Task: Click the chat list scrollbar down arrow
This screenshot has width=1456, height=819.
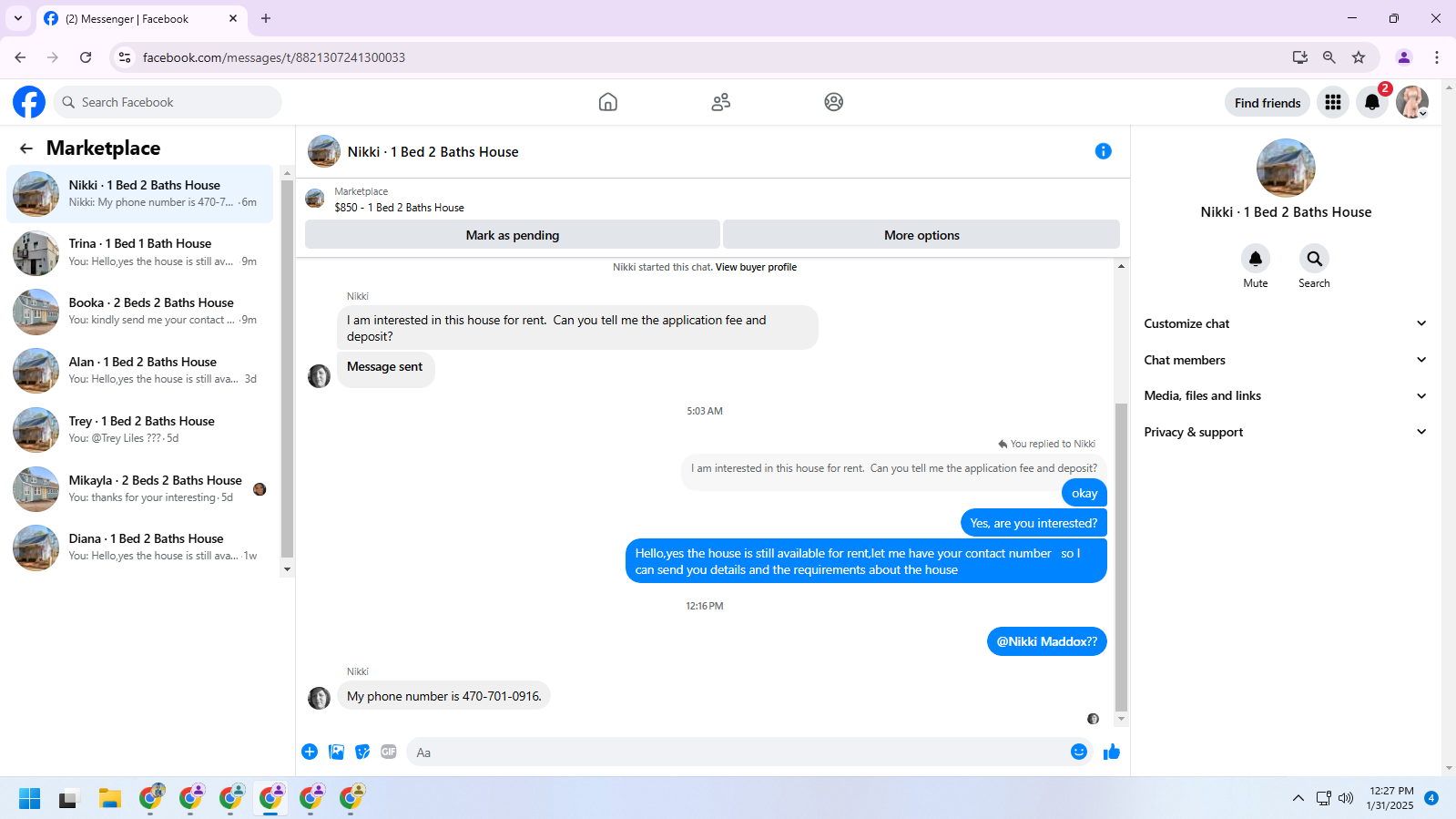Action: [x=288, y=569]
